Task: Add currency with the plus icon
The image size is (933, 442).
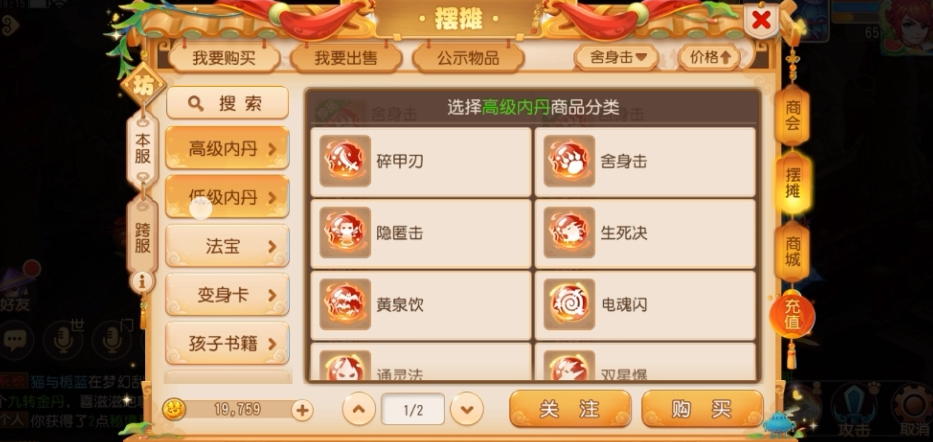Action: coord(302,409)
